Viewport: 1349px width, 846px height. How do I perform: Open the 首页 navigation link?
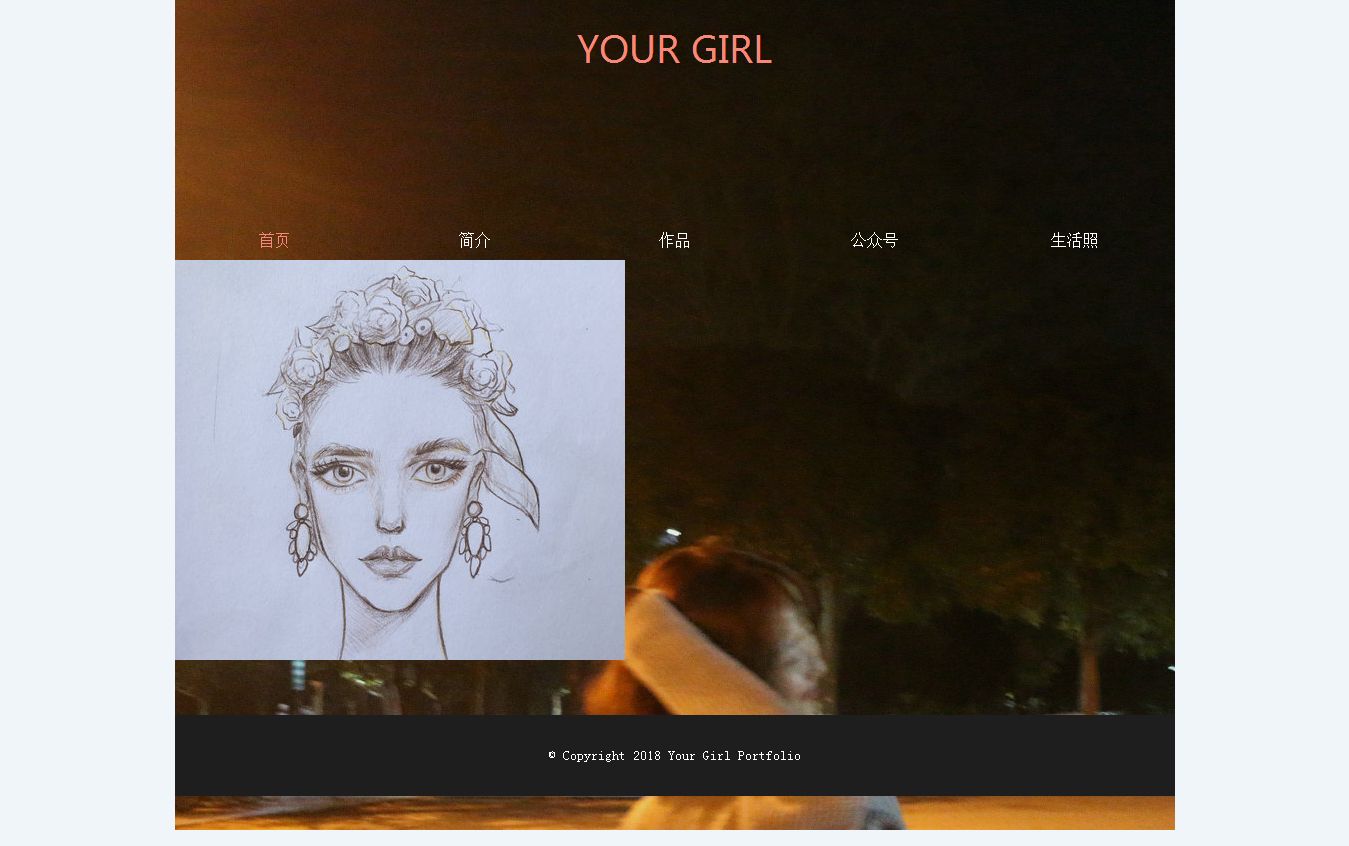coord(274,240)
